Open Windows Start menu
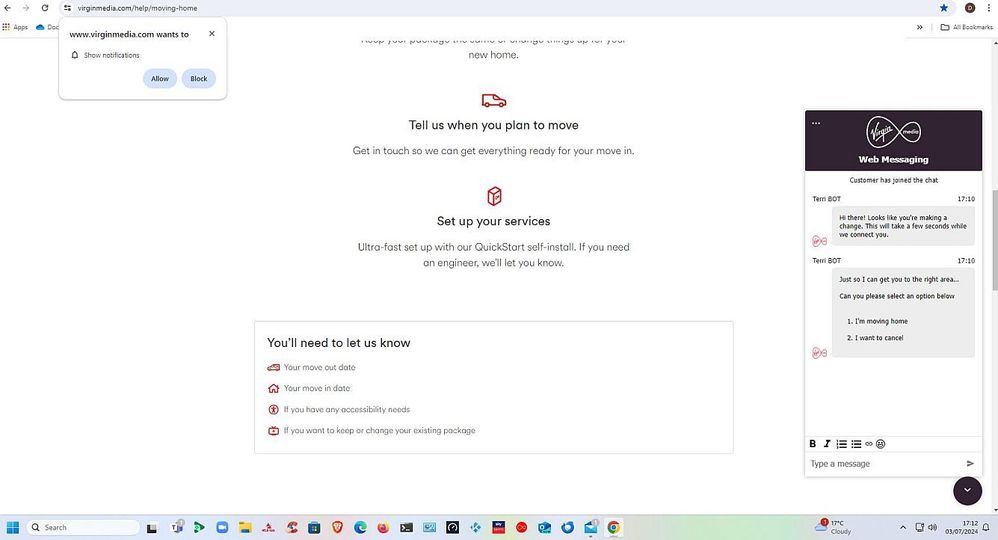Viewport: 998px width, 540px height. (13, 527)
